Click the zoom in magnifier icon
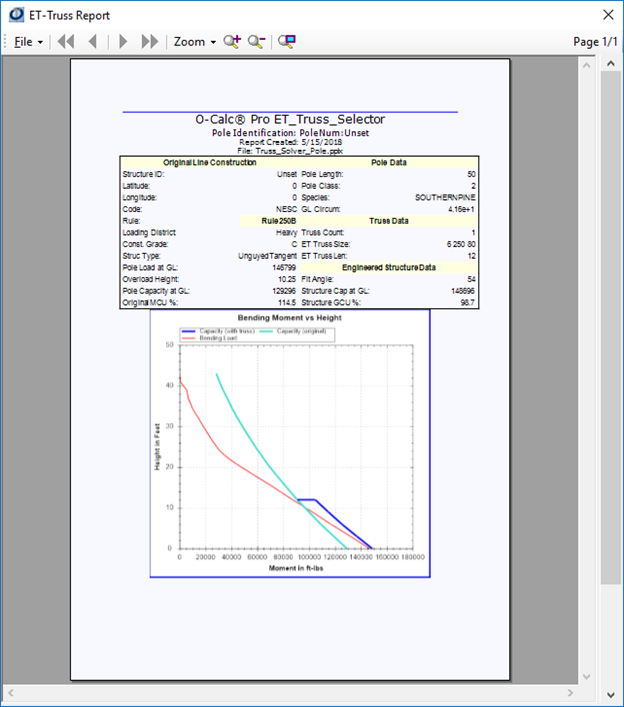624x707 pixels. [x=232, y=41]
